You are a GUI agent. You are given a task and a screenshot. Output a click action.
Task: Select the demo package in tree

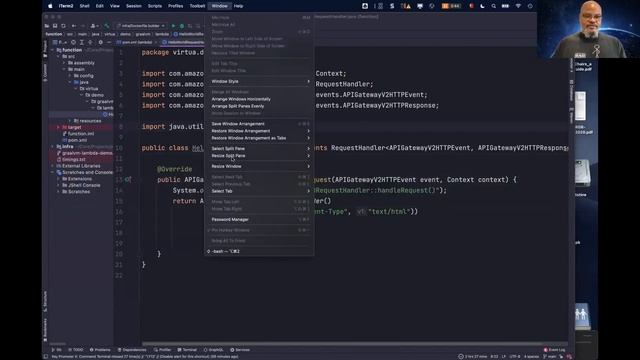pyautogui.click(x=95, y=95)
